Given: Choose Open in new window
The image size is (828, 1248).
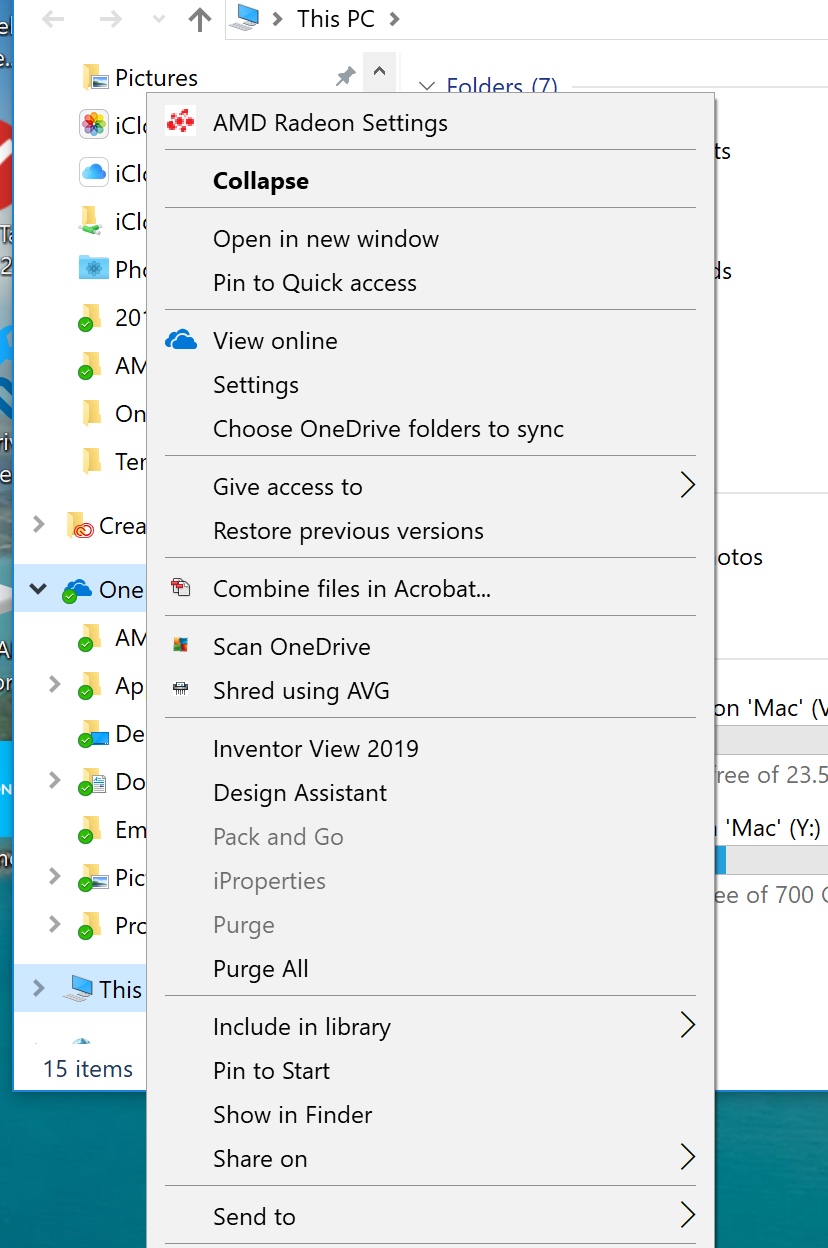Looking at the screenshot, I should tap(325, 239).
